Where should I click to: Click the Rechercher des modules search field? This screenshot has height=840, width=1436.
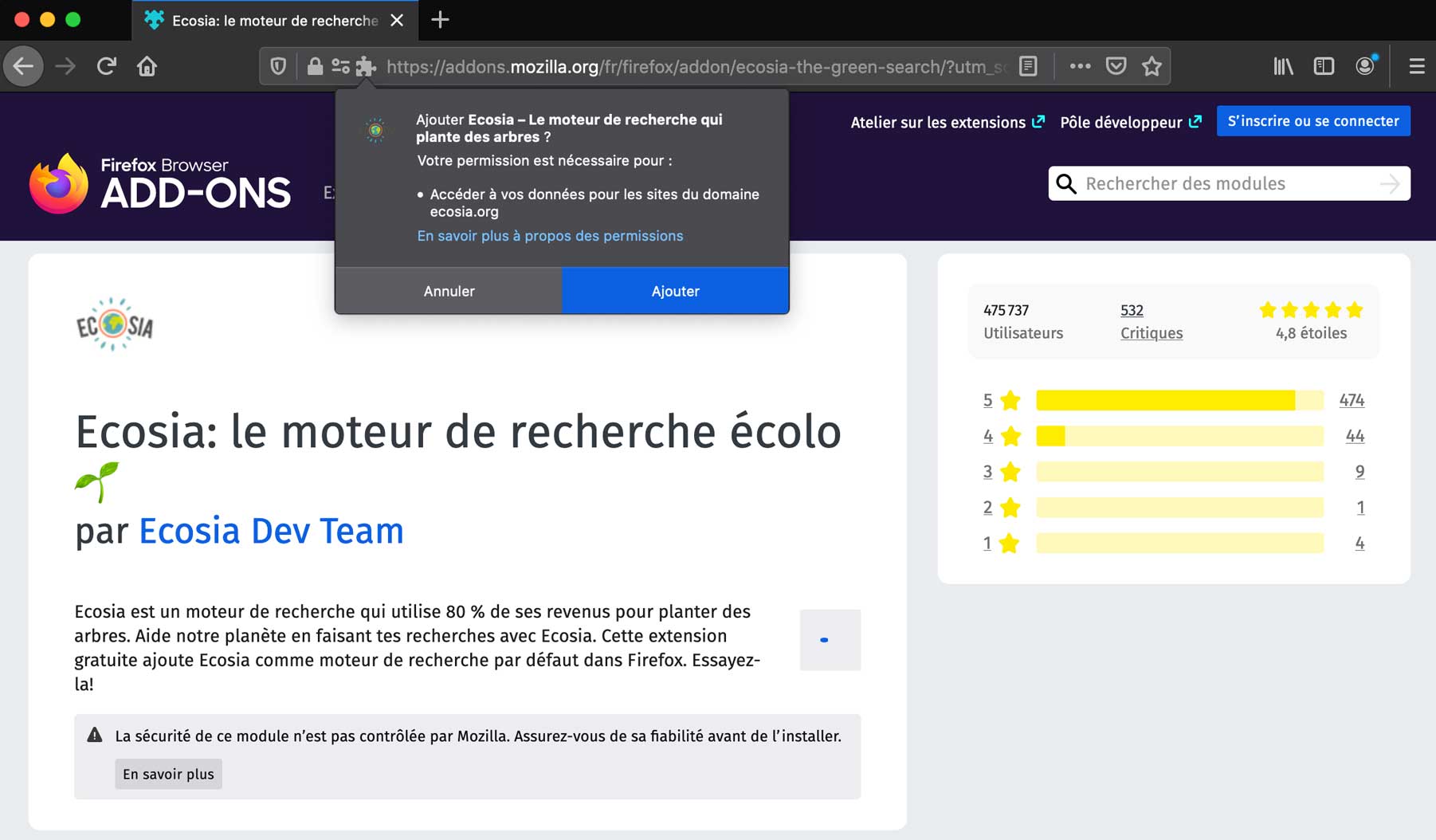tap(1227, 184)
